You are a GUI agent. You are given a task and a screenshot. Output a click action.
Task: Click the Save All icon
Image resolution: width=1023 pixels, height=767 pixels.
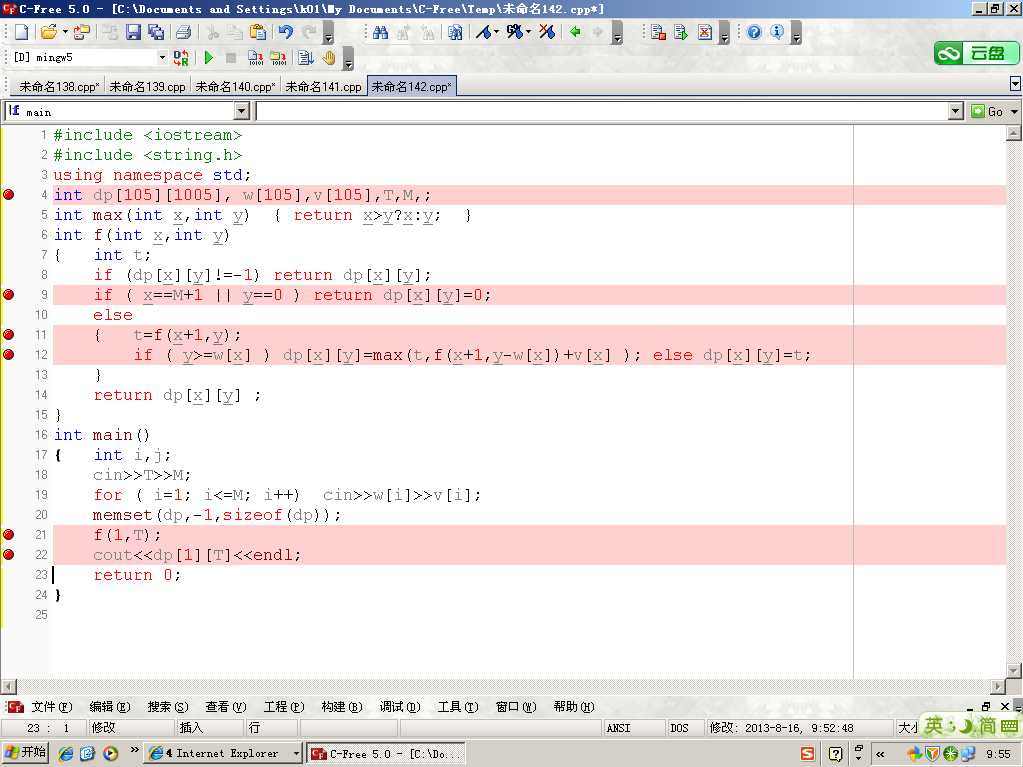pos(156,32)
